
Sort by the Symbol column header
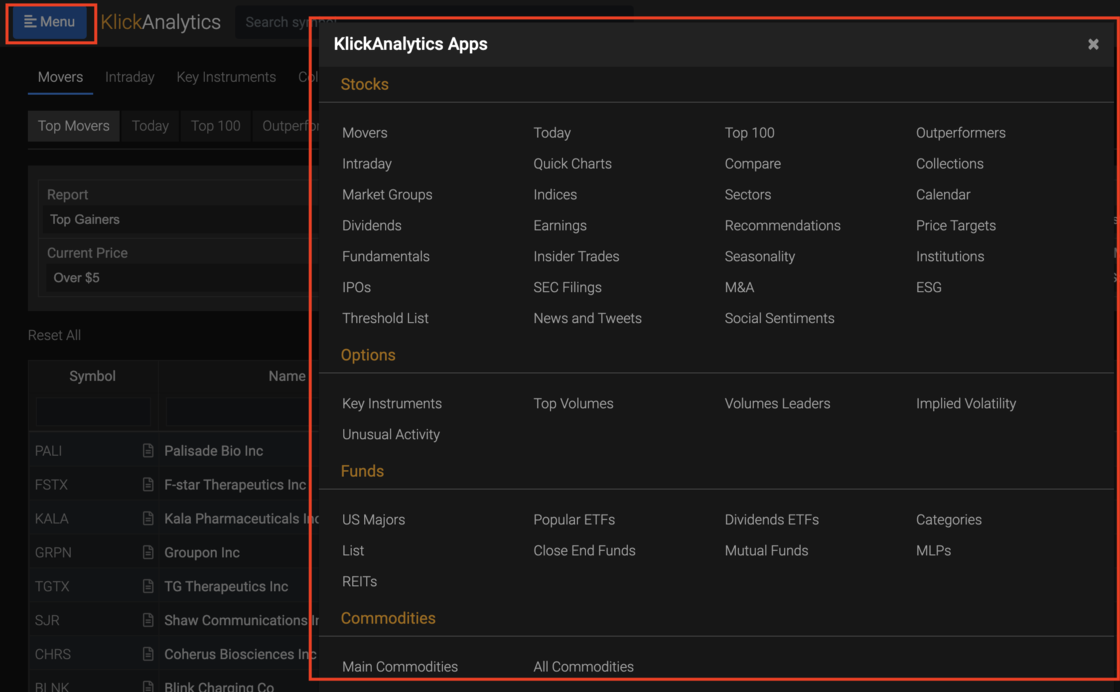pyautogui.click(x=92, y=376)
